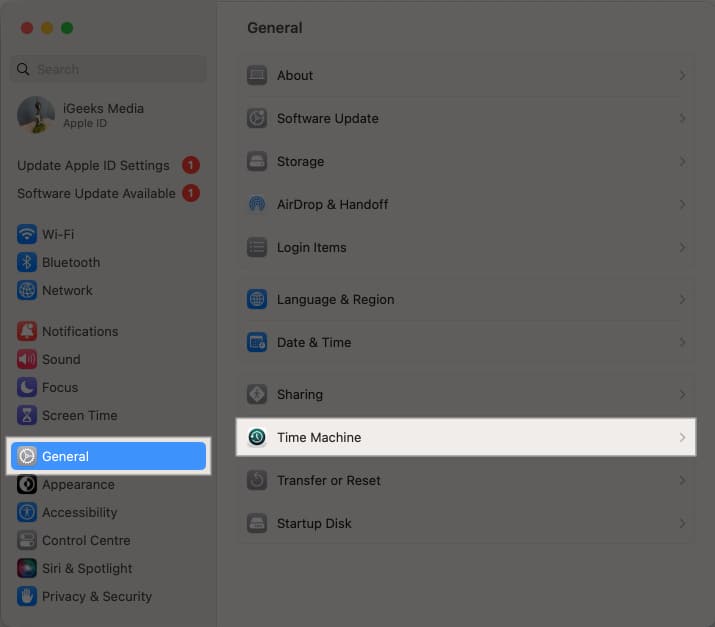The height and width of the screenshot is (627, 715).
Task: Expand the Language & Region chevron
Action: pos(682,299)
